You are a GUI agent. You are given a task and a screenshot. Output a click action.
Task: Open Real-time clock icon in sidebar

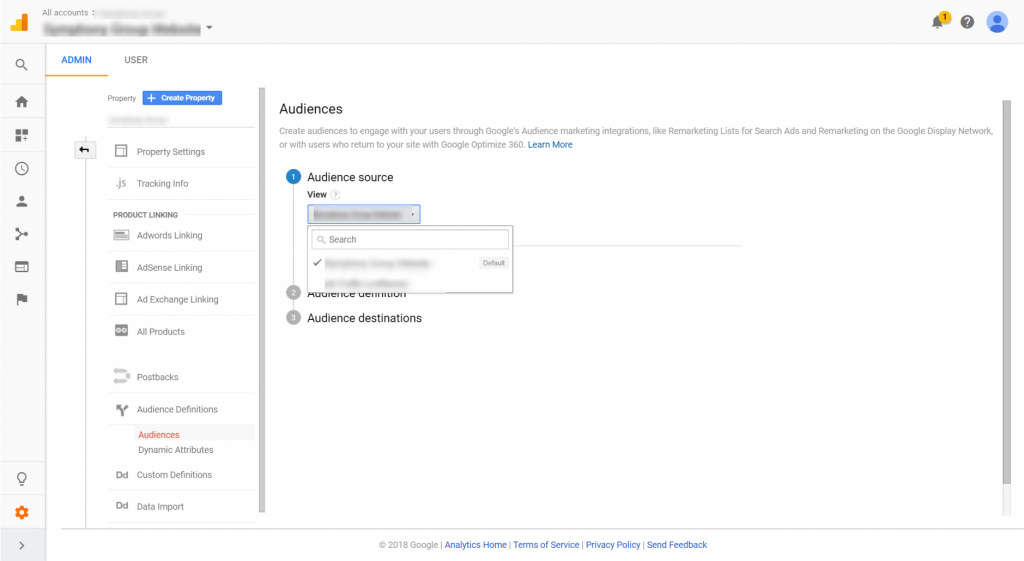coord(21,168)
